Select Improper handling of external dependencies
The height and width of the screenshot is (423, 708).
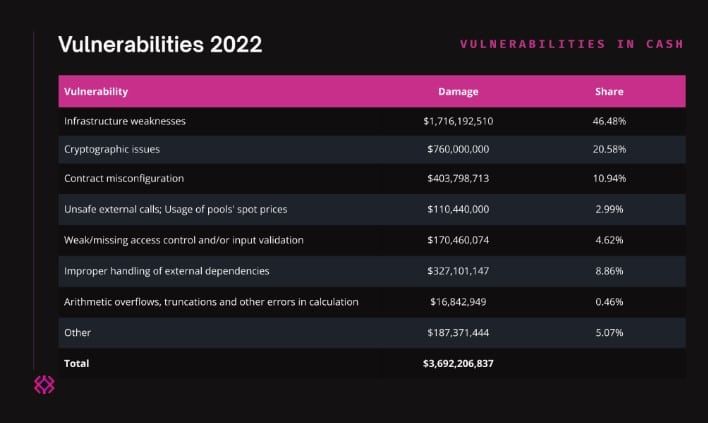pyautogui.click(x=167, y=271)
